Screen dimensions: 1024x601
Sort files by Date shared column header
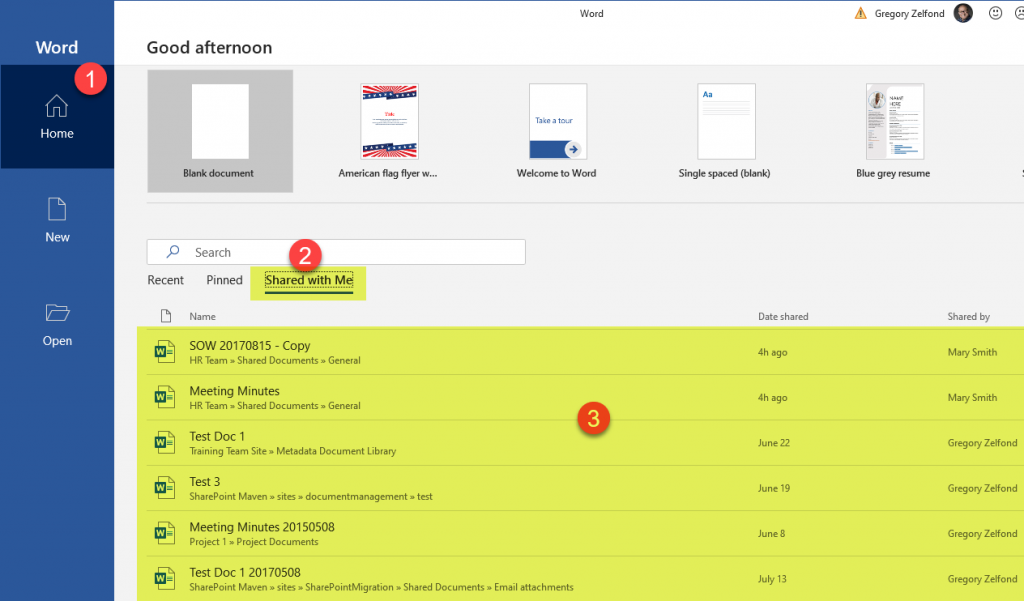[783, 317]
